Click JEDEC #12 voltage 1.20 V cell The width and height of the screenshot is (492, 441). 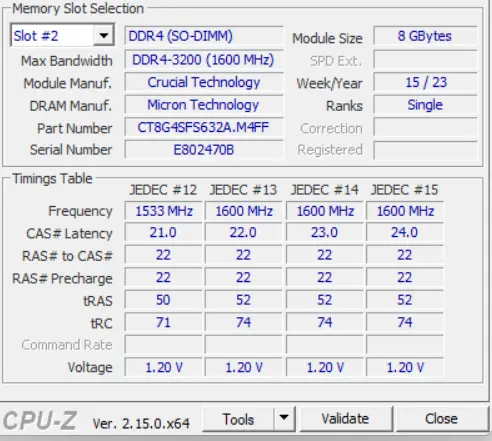[x=163, y=367]
